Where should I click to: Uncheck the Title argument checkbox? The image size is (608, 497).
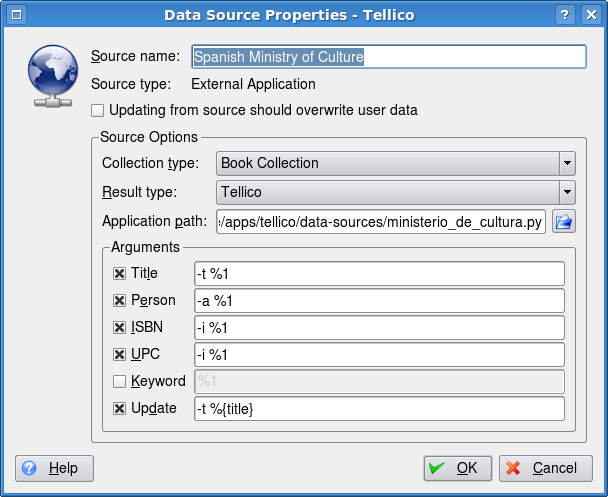coord(119,274)
